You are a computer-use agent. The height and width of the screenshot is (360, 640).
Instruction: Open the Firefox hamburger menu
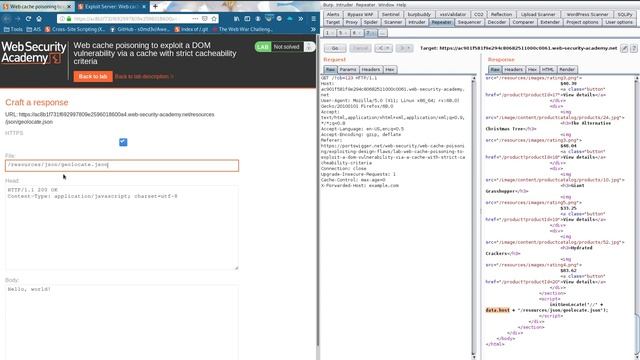coord(313,19)
